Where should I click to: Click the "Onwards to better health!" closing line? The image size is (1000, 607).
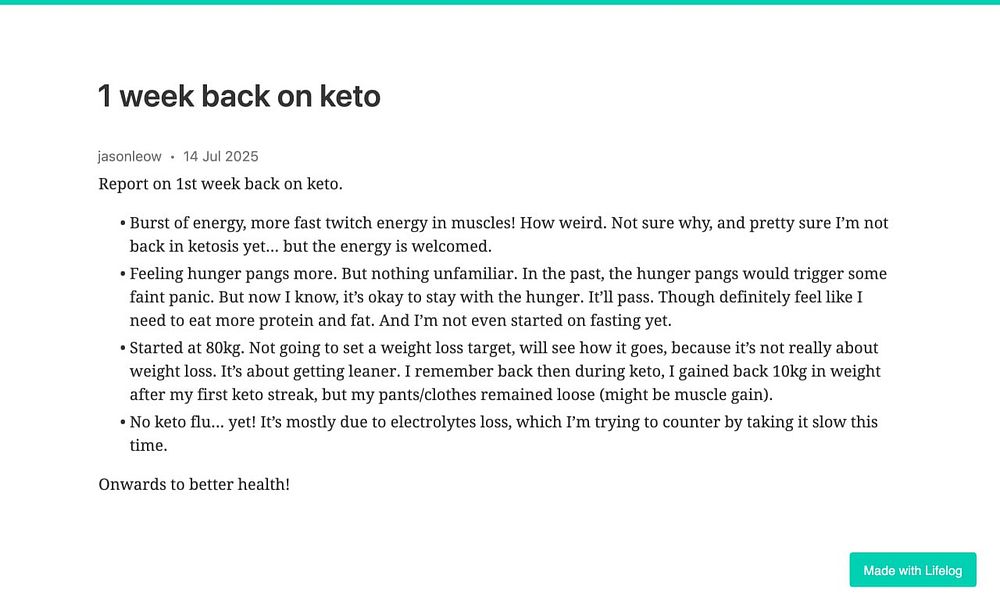pyautogui.click(x=194, y=485)
